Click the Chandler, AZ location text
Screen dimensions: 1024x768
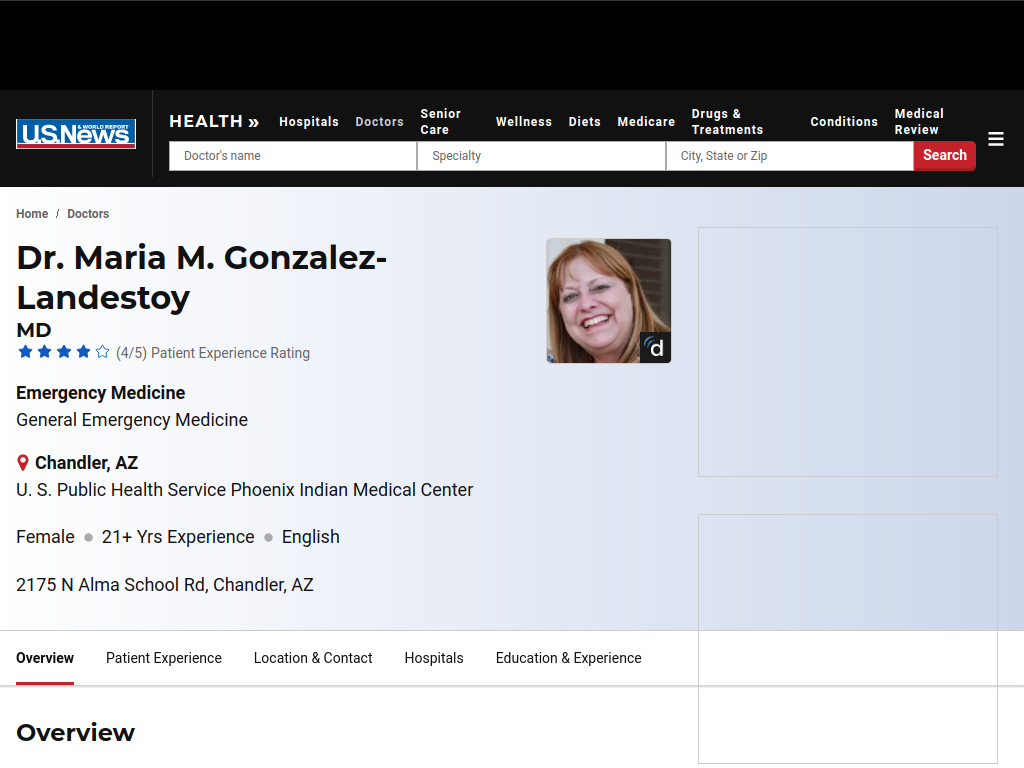[x=86, y=463]
